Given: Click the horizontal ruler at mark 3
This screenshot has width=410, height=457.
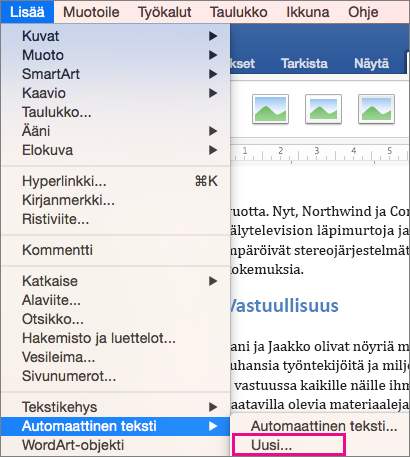Looking at the screenshot, I should click(x=317, y=151).
